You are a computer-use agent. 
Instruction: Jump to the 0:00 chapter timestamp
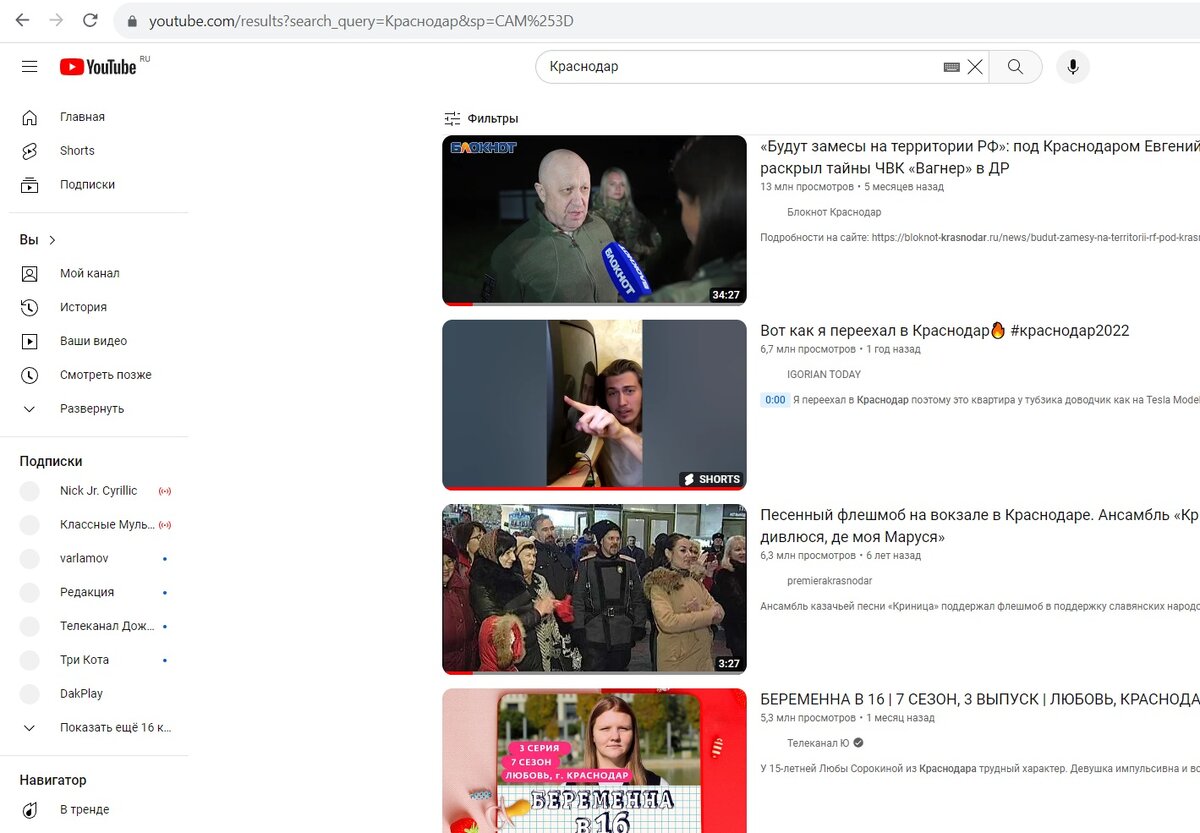coord(775,400)
